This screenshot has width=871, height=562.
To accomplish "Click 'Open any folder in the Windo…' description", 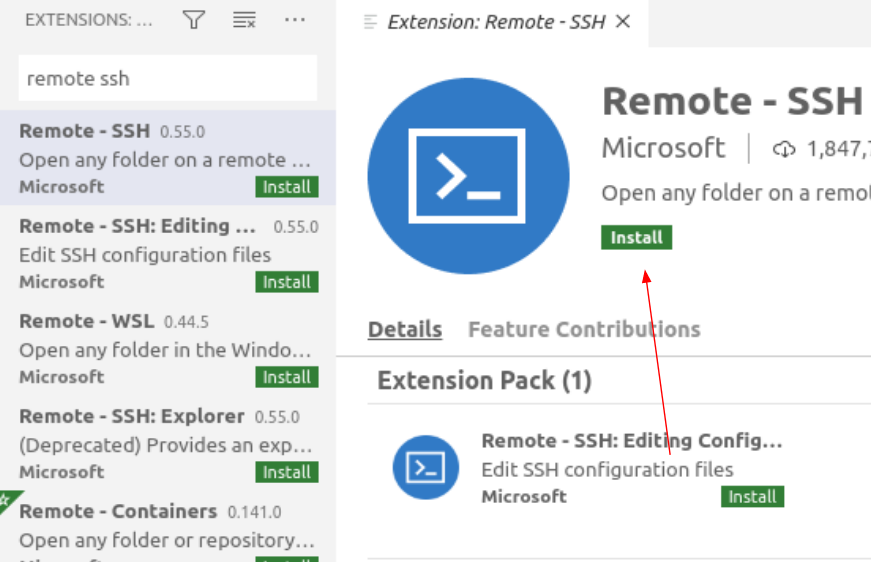I will click(165, 350).
